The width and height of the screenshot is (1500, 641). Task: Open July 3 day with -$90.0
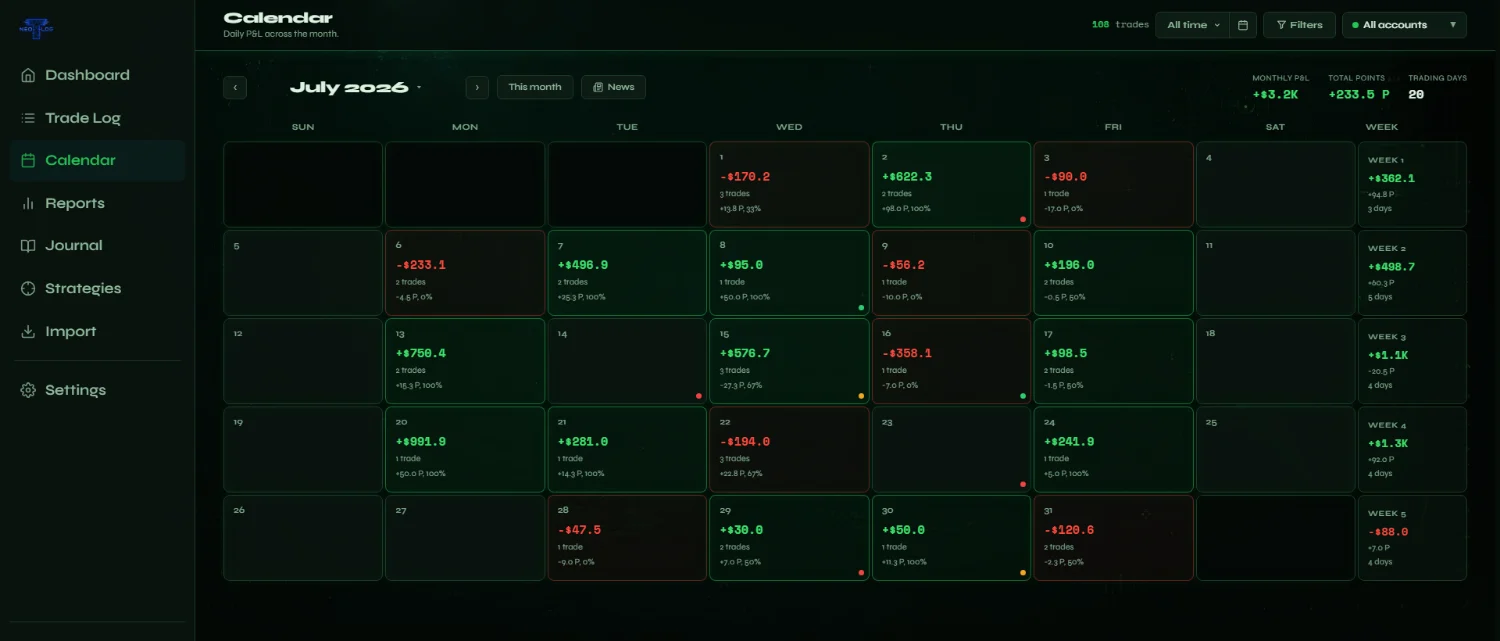point(1113,184)
